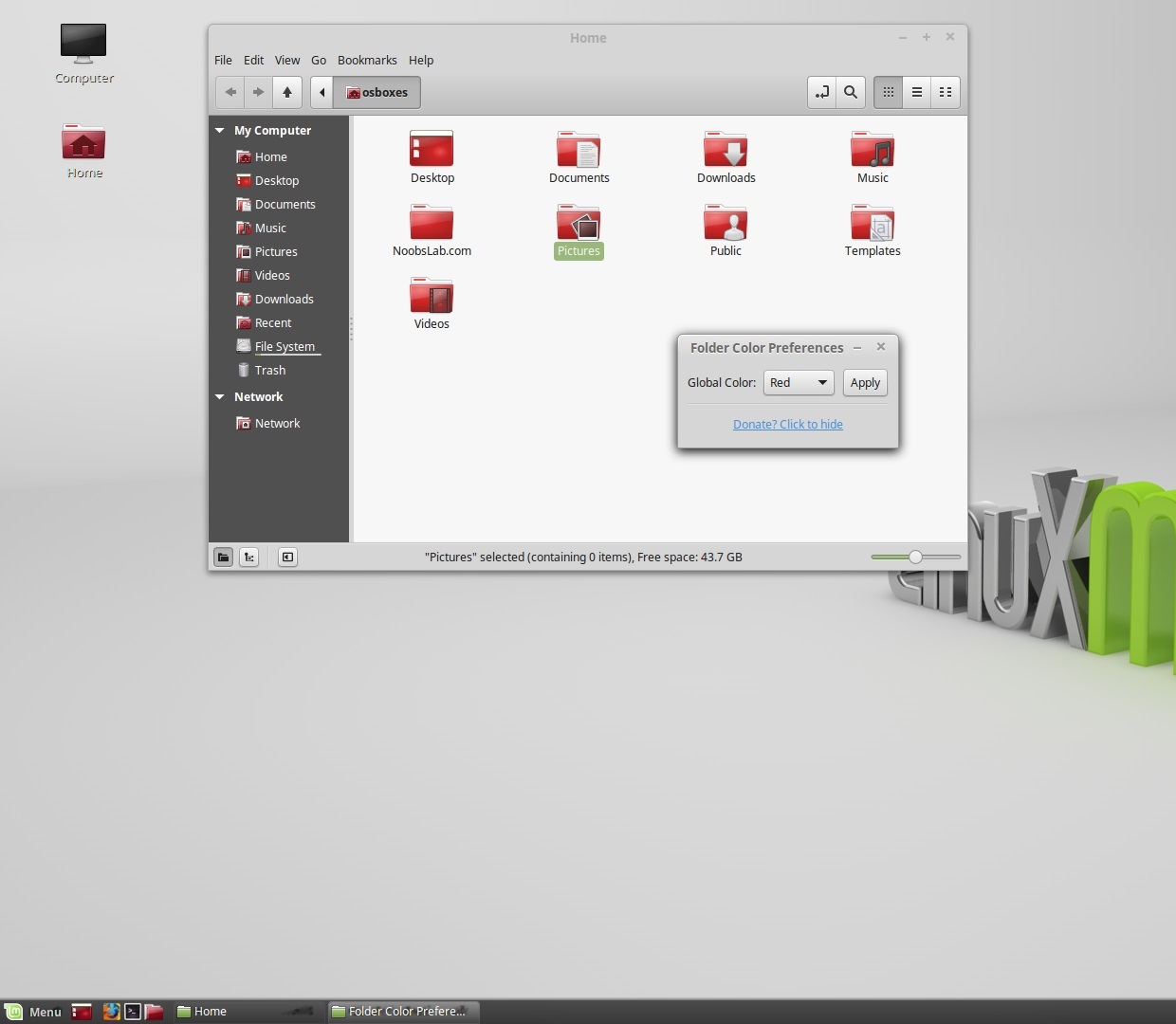Click the Donate? Click to hide link
Image resolution: width=1176 pixels, height=1024 pixels.
[x=788, y=425]
